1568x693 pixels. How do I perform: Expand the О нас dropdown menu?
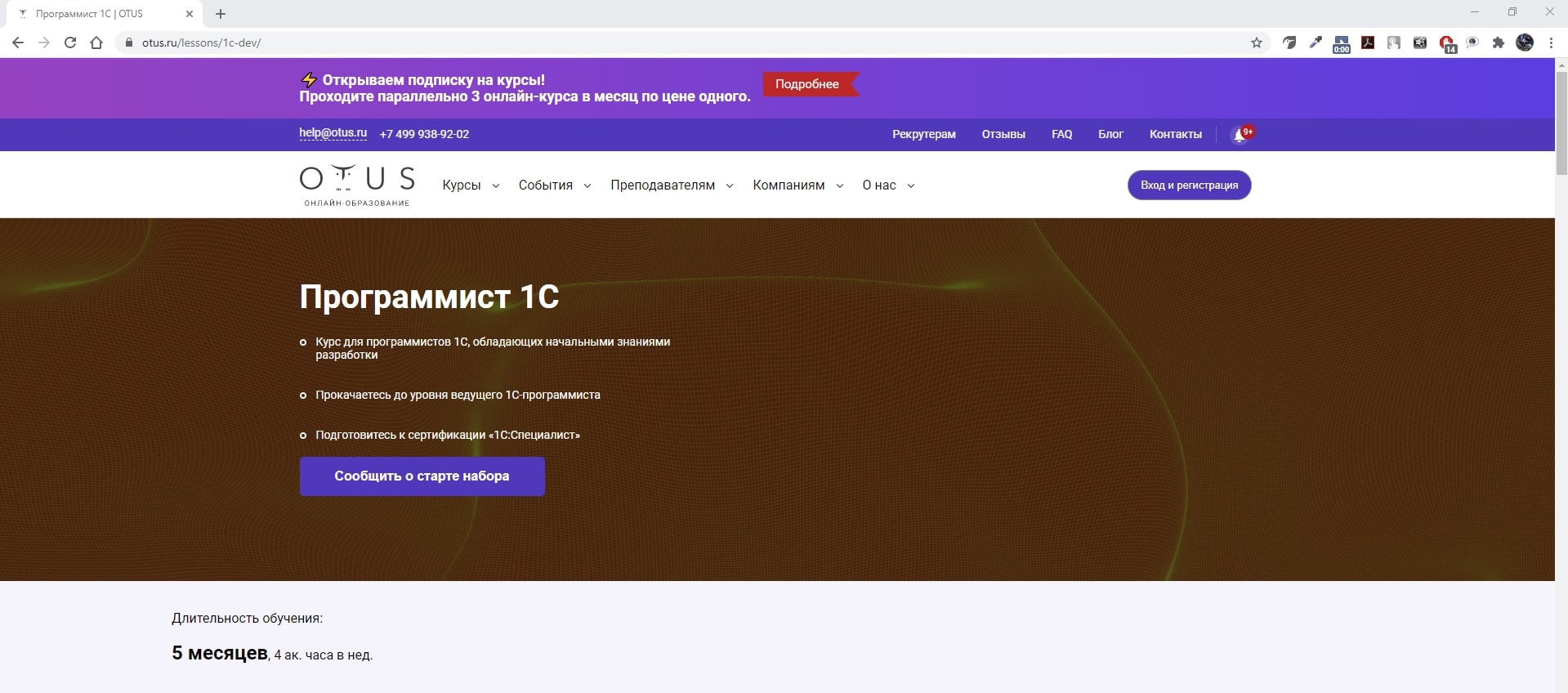point(888,186)
